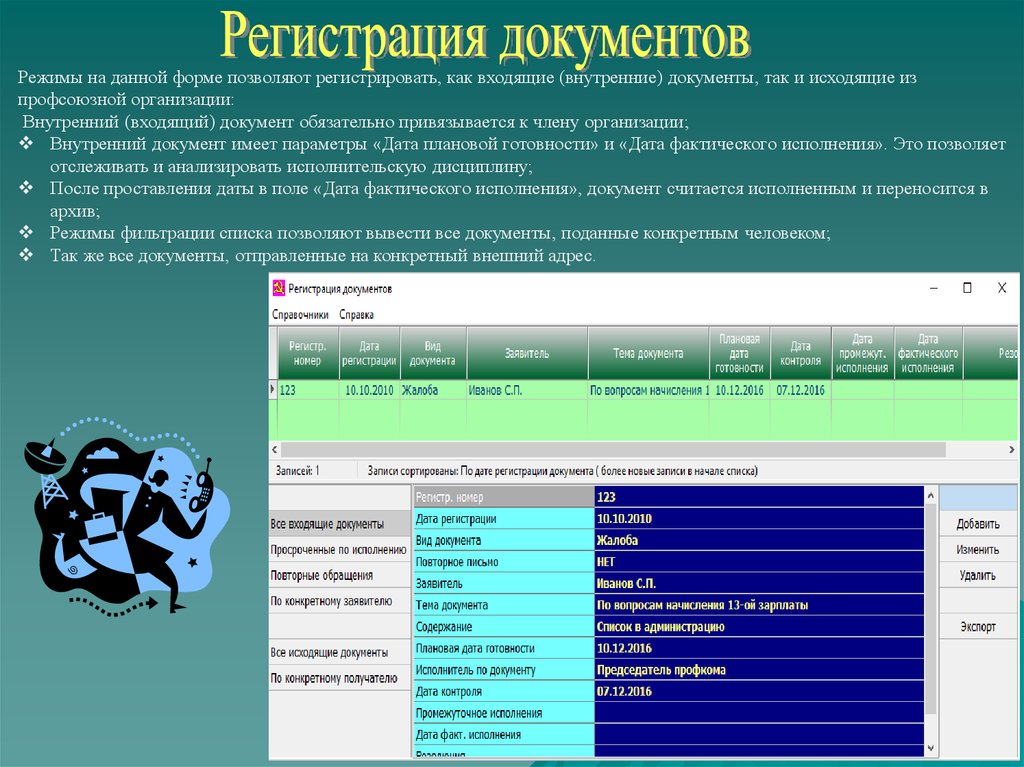Click the app icon in the title bar
The image size is (1024, 767).
coord(278,288)
